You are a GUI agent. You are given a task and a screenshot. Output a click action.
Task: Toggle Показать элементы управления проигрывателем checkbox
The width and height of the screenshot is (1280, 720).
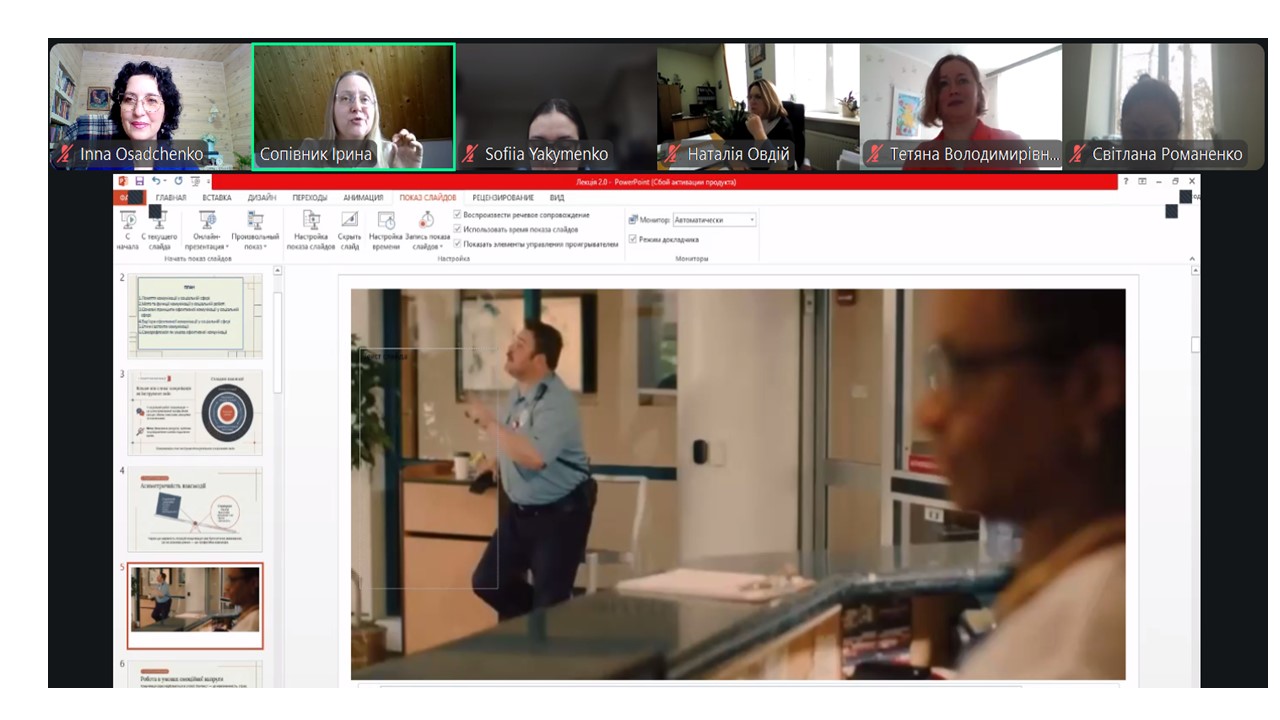[457, 243]
